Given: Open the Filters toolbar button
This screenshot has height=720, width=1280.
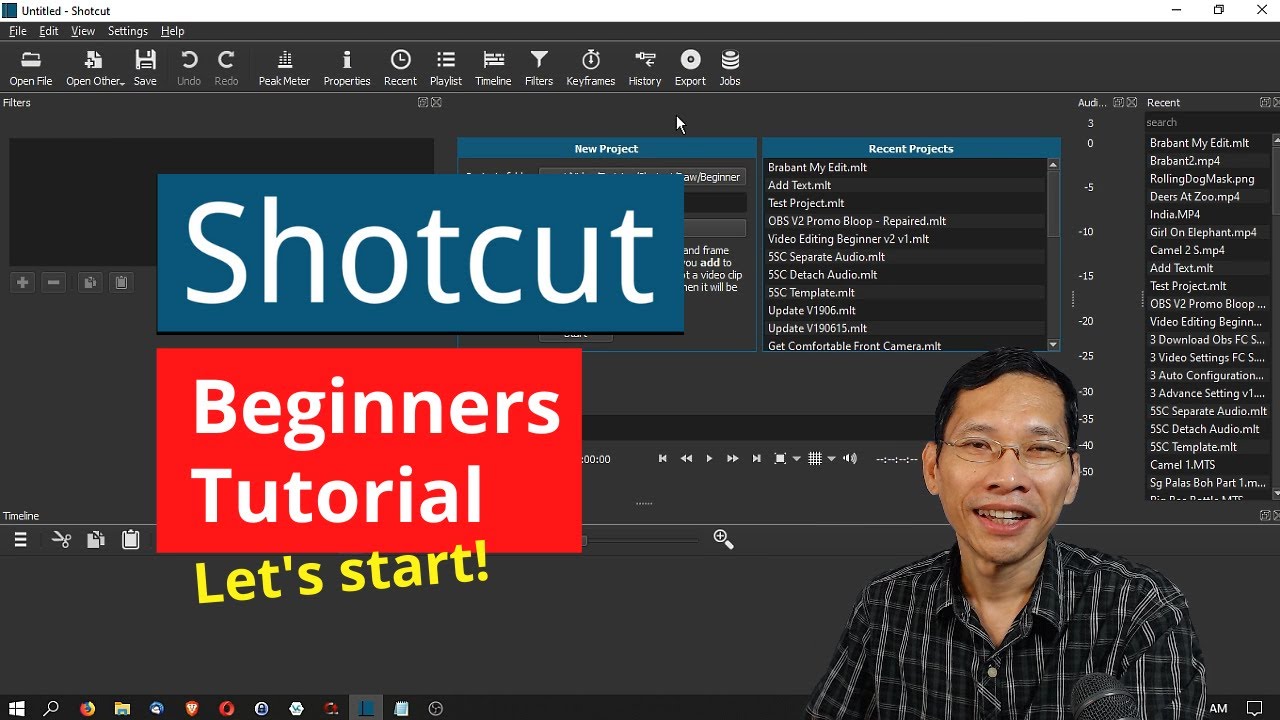Looking at the screenshot, I should [539, 68].
